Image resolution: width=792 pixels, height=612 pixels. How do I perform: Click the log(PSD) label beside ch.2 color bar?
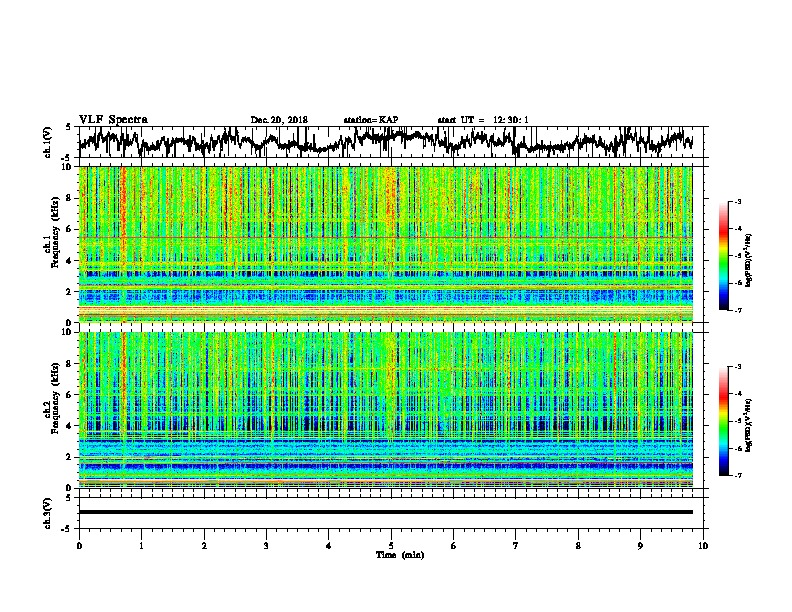pos(748,425)
